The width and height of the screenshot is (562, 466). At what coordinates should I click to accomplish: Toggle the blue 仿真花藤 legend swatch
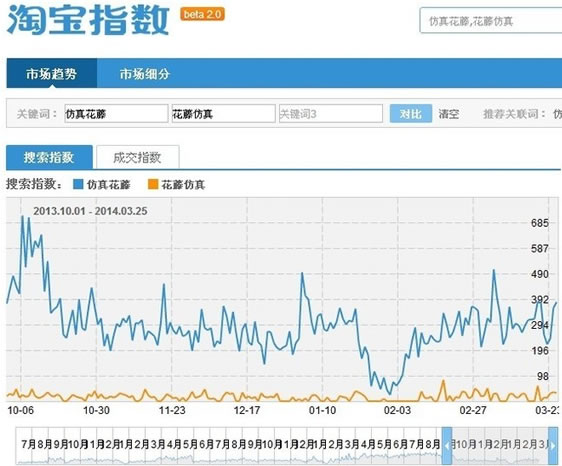pos(78,184)
